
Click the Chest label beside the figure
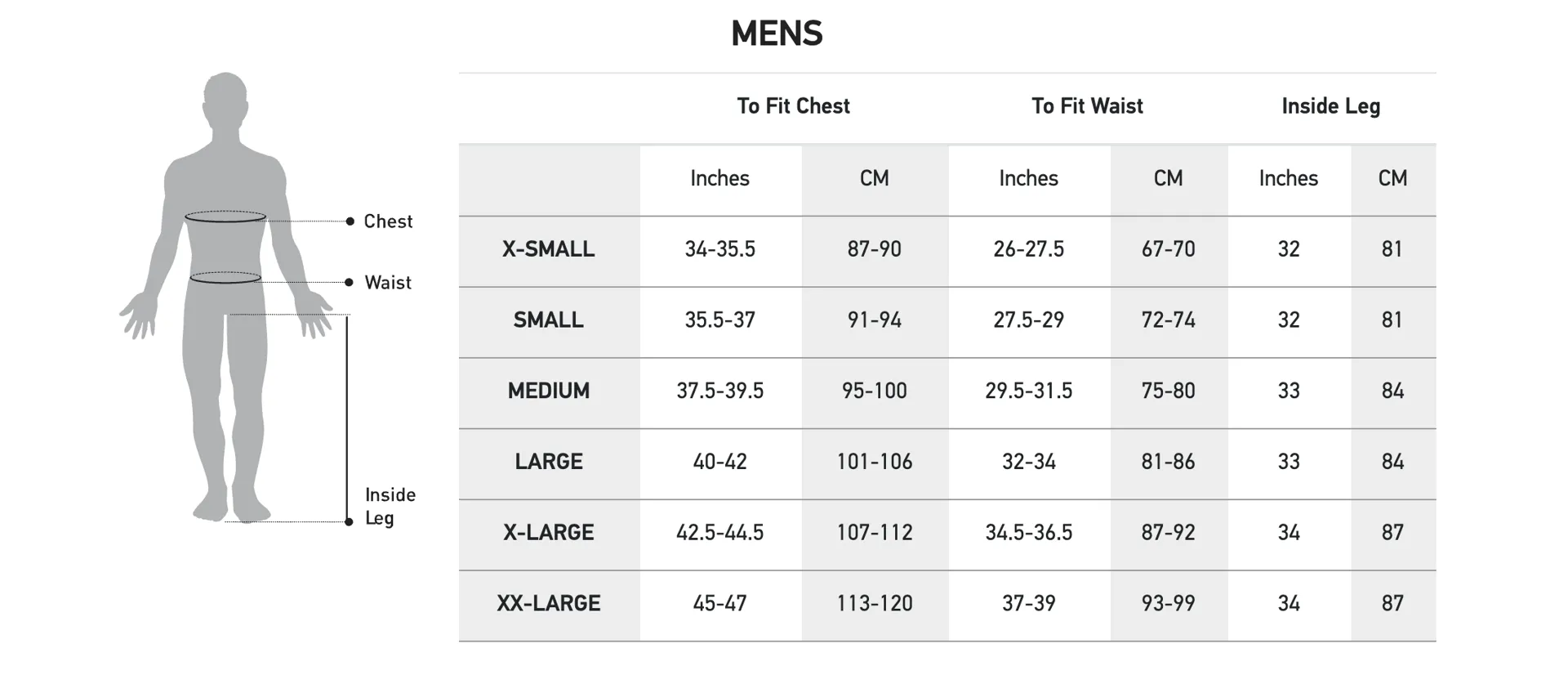click(388, 221)
